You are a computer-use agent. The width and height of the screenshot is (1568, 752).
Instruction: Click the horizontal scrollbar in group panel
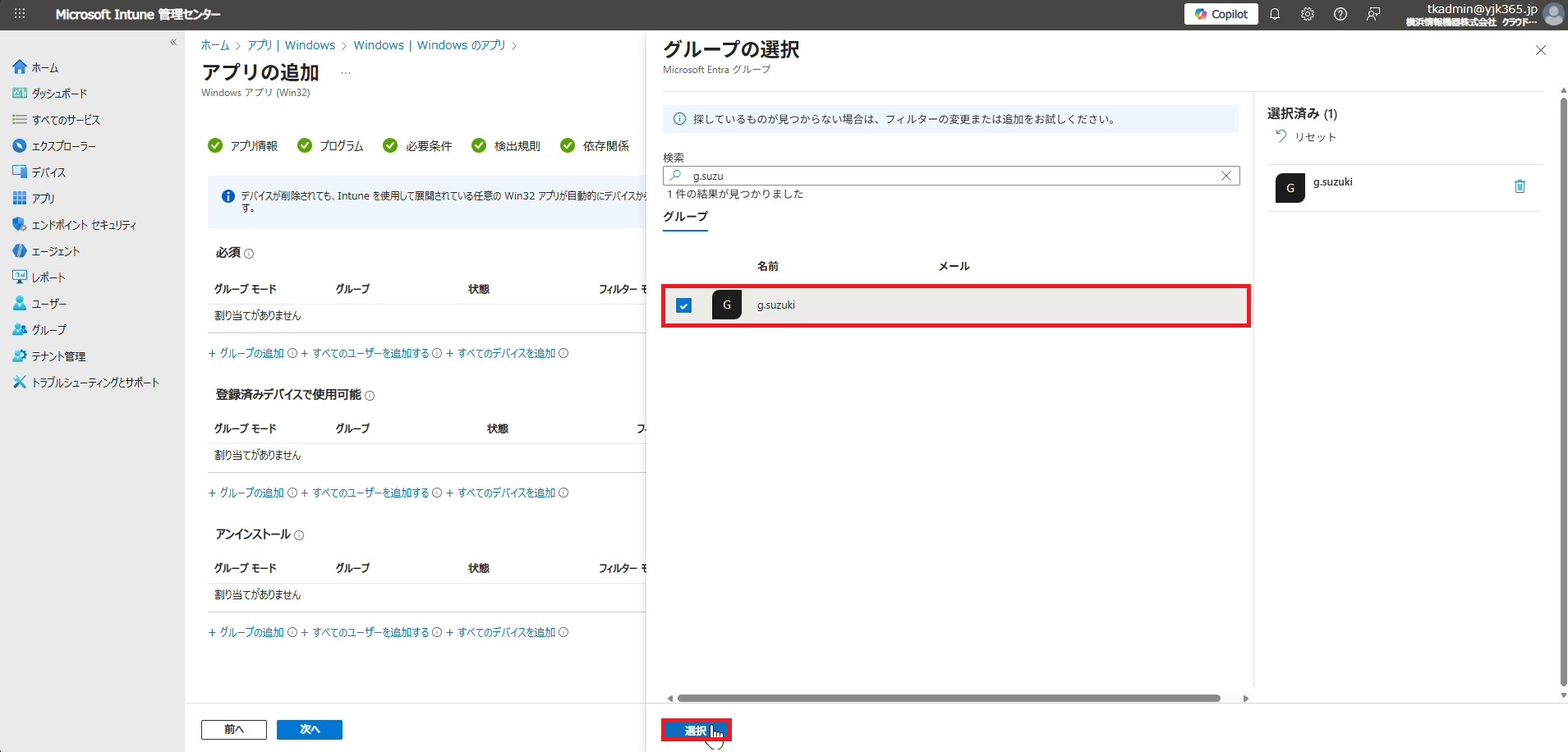(949, 699)
